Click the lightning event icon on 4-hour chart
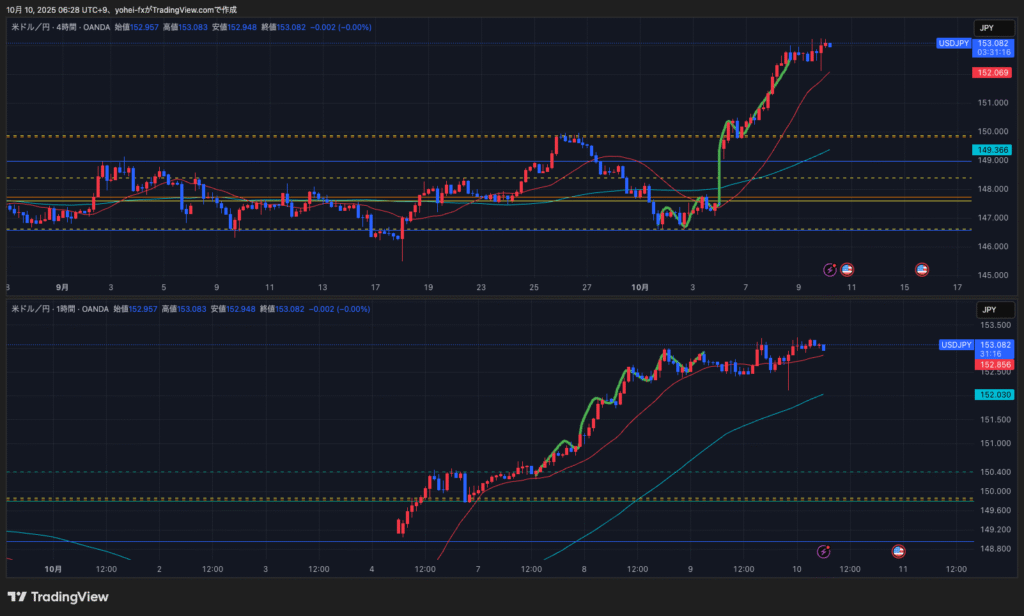The height and width of the screenshot is (616, 1024). click(829, 269)
